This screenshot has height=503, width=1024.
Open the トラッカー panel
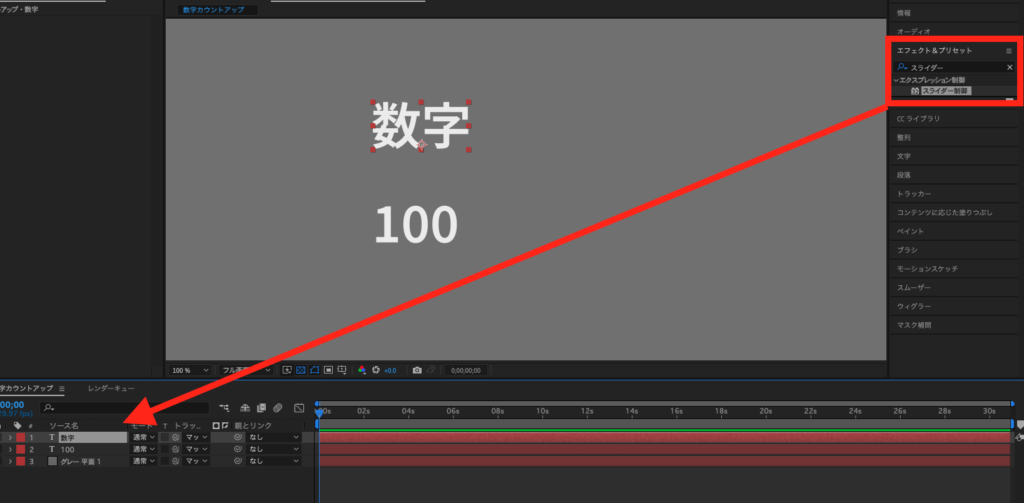[x=914, y=193]
